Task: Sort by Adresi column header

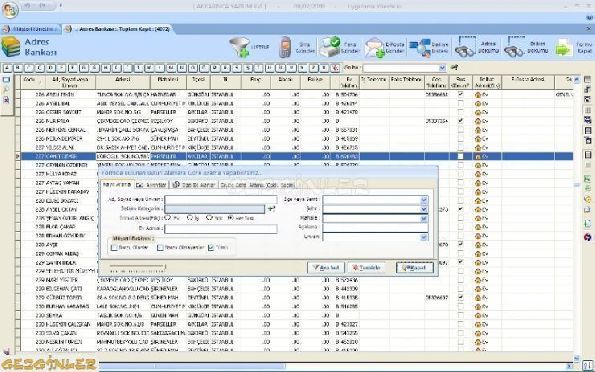Action: 123,82
